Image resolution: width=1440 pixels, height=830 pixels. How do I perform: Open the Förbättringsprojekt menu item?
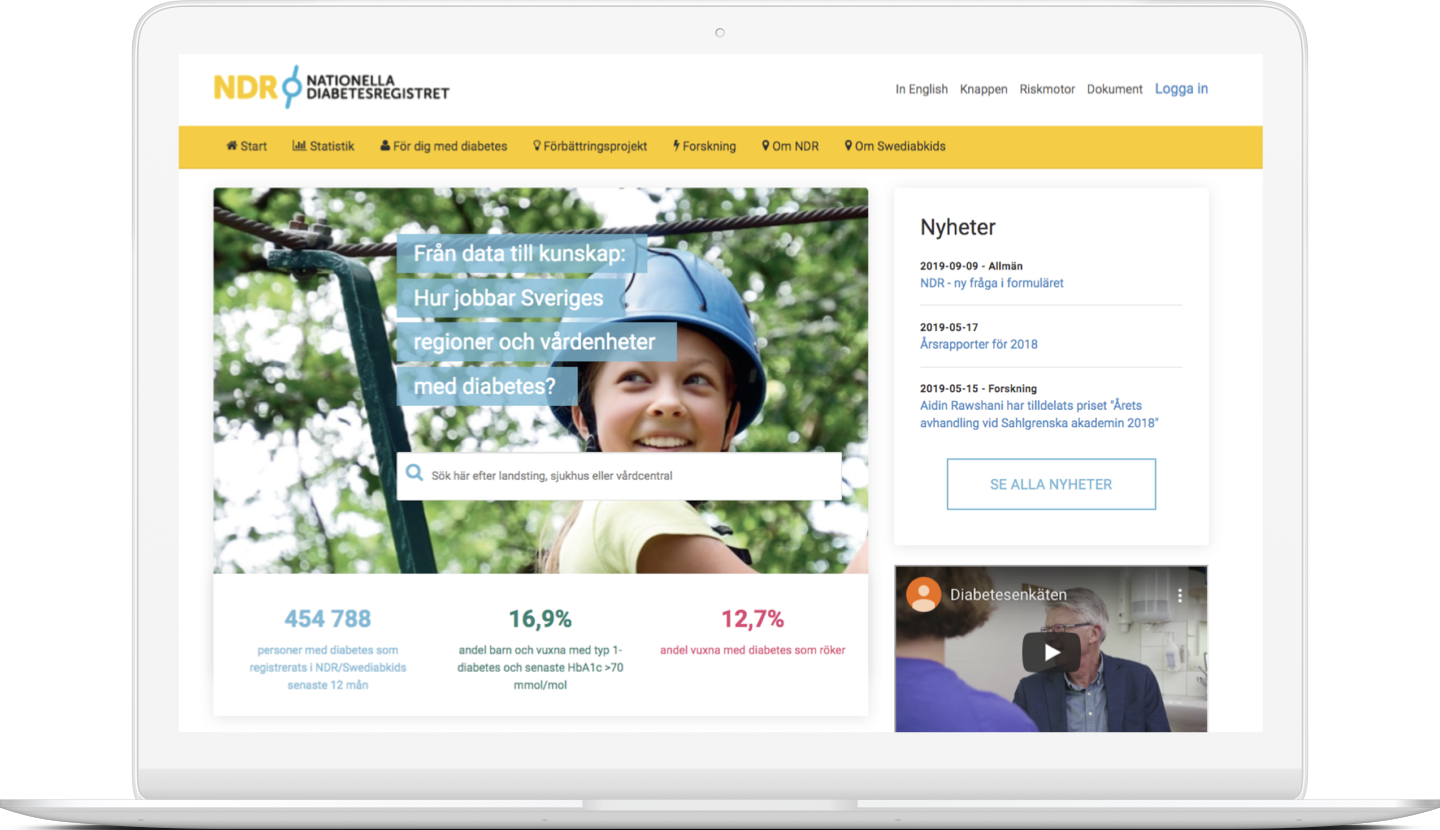pos(590,146)
